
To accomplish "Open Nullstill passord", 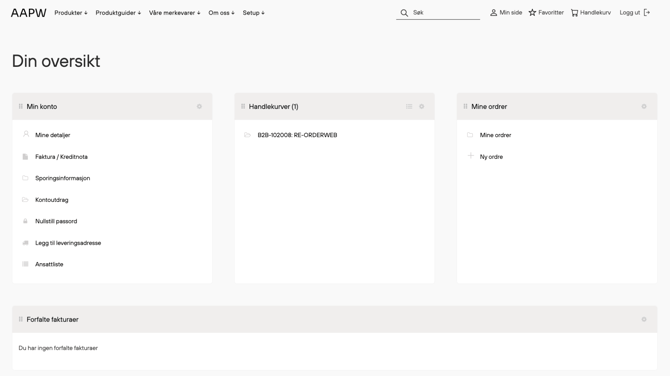I will point(56,221).
